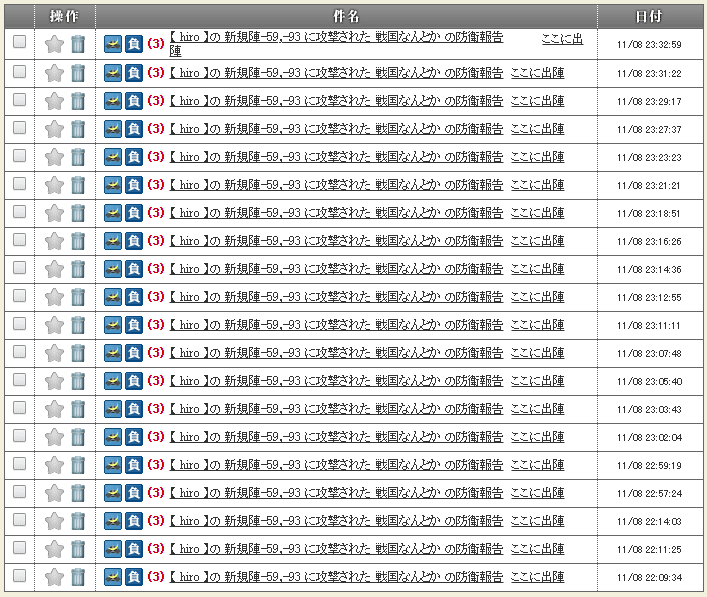Open defense report dated 11/08 23:31:22
This screenshot has width=707, height=597.
(336, 73)
